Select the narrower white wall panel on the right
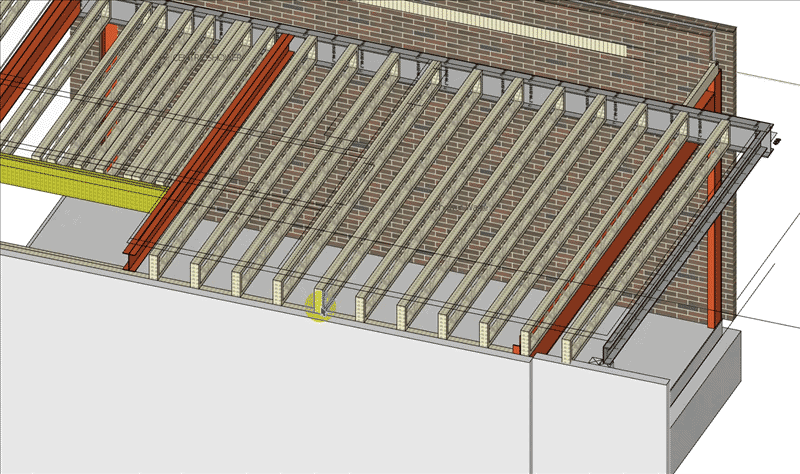This screenshot has width=800, height=474. click(599, 416)
